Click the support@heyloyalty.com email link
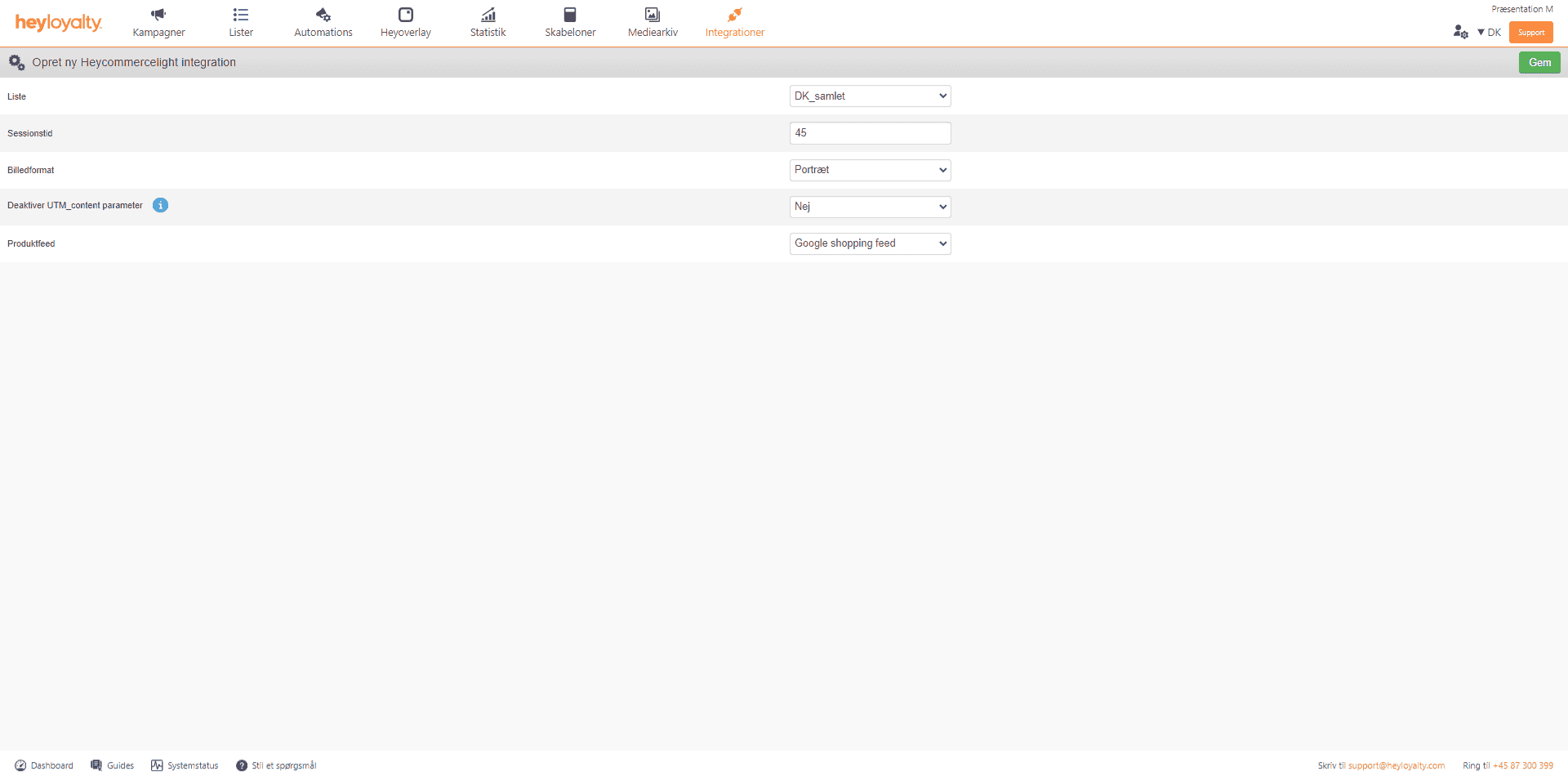Viewport: 1568px width, 780px height. click(1396, 765)
